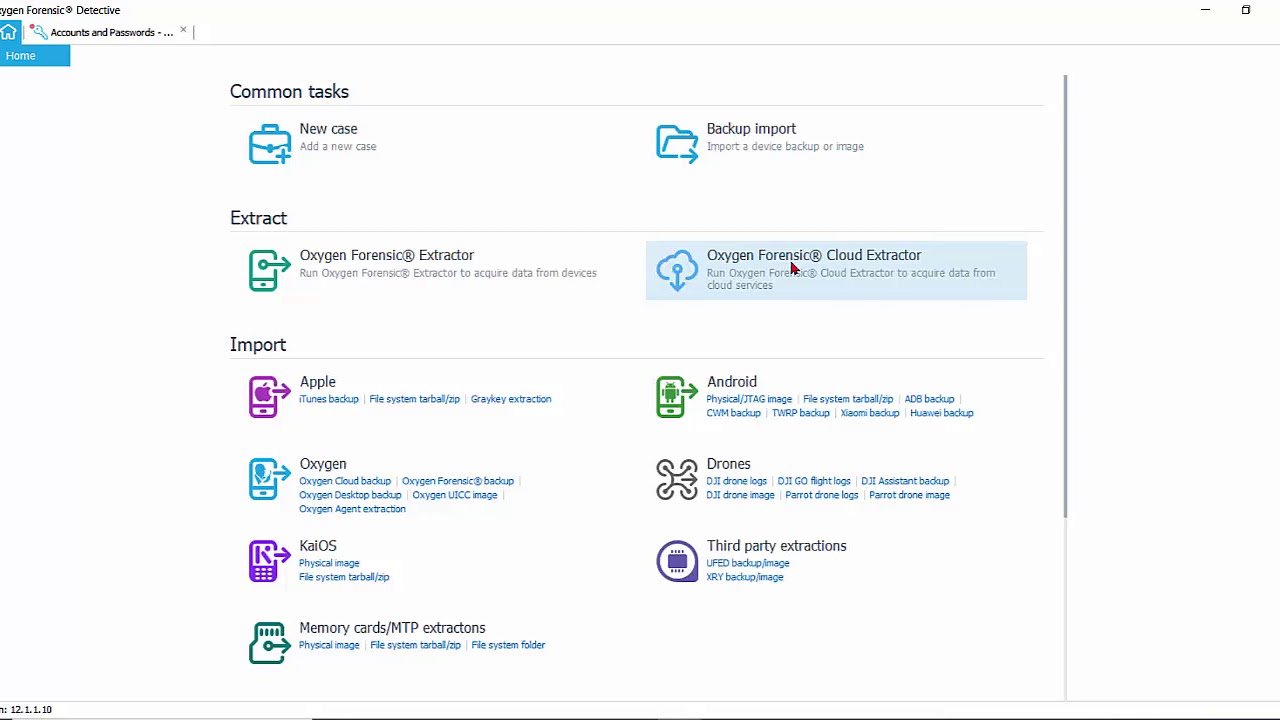Image resolution: width=1280 pixels, height=720 pixels.
Task: Import an iTunes backup
Action: 328,399
